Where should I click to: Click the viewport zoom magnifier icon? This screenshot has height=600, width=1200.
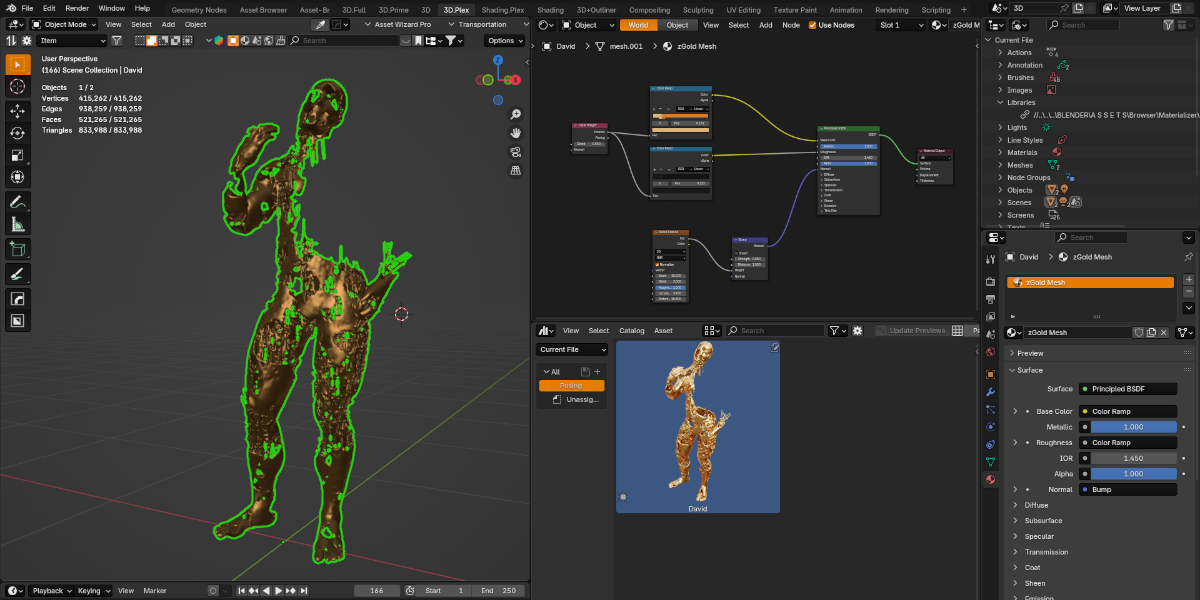515,115
